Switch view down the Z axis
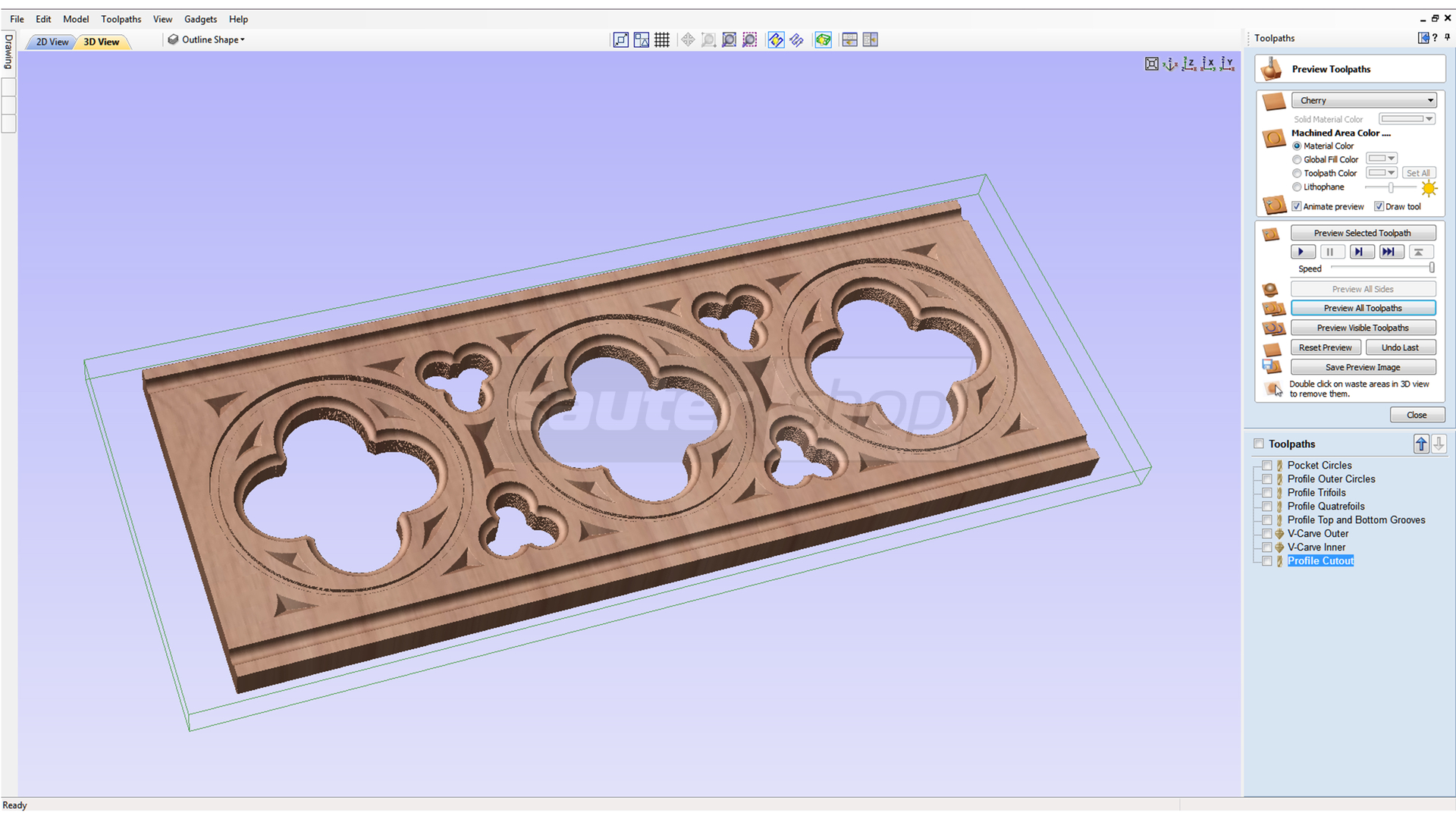 tap(1190, 64)
